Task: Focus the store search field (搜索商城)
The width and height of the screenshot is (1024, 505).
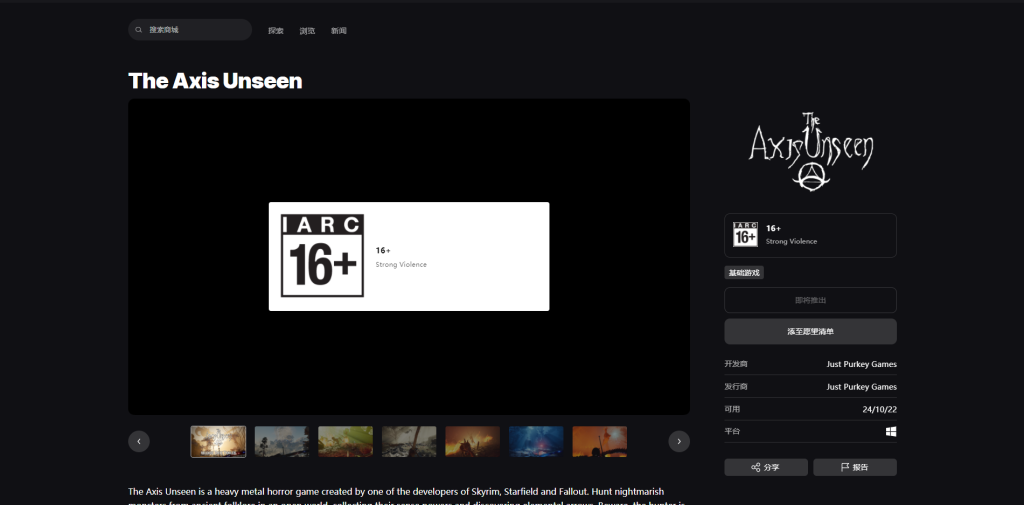Action: click(190, 30)
